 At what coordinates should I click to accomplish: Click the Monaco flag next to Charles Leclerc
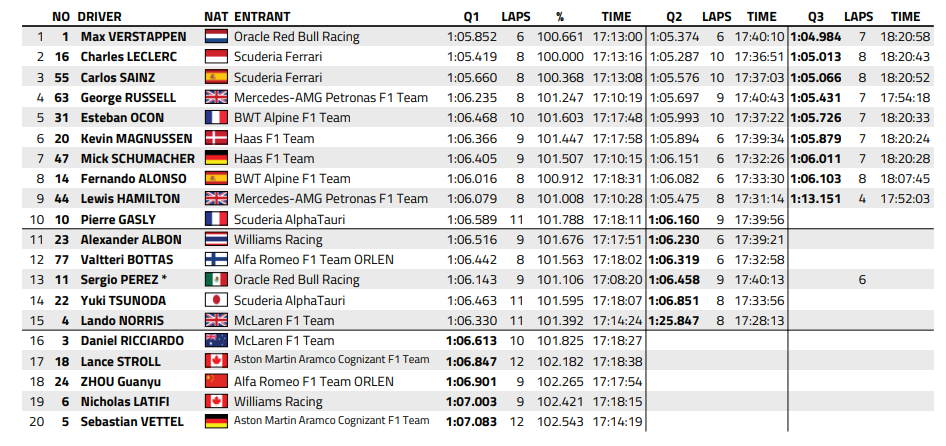coord(216,57)
